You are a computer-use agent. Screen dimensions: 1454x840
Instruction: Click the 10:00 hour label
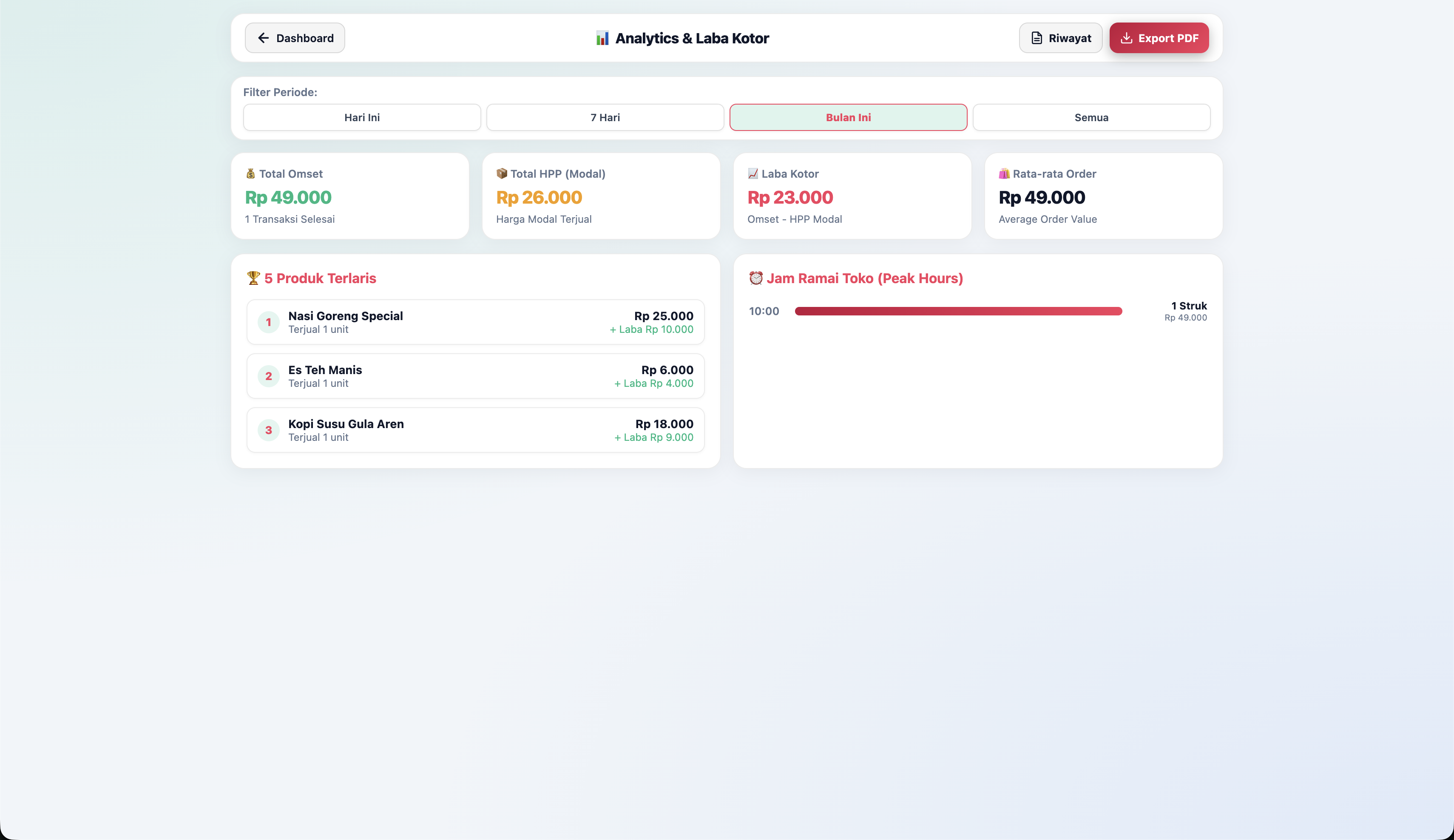pos(764,312)
